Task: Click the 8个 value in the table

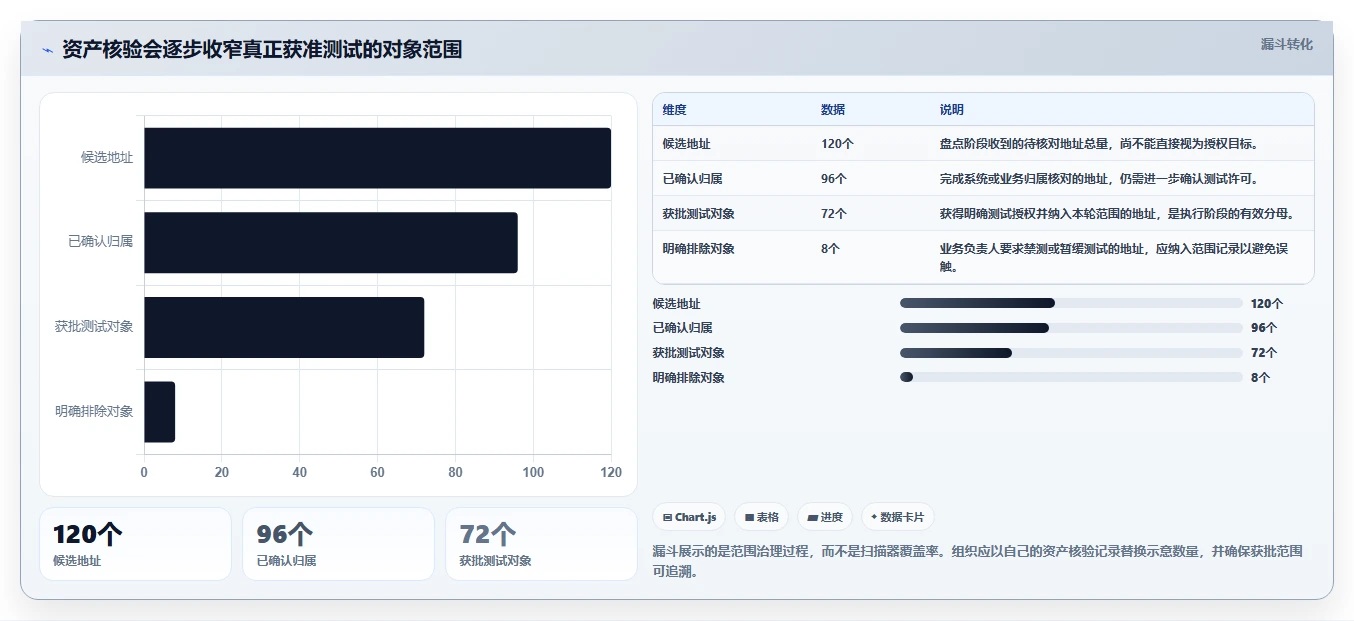Action: [x=830, y=249]
